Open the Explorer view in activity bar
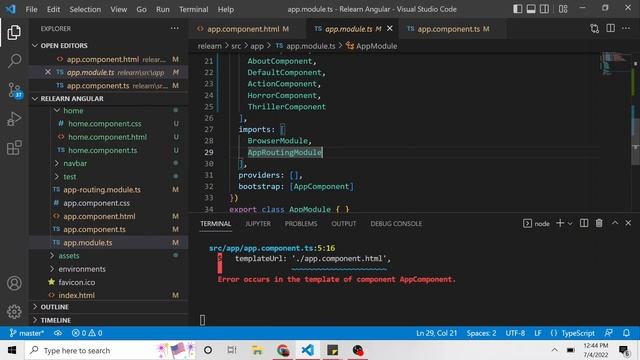The height and width of the screenshot is (360, 640). tap(14, 32)
